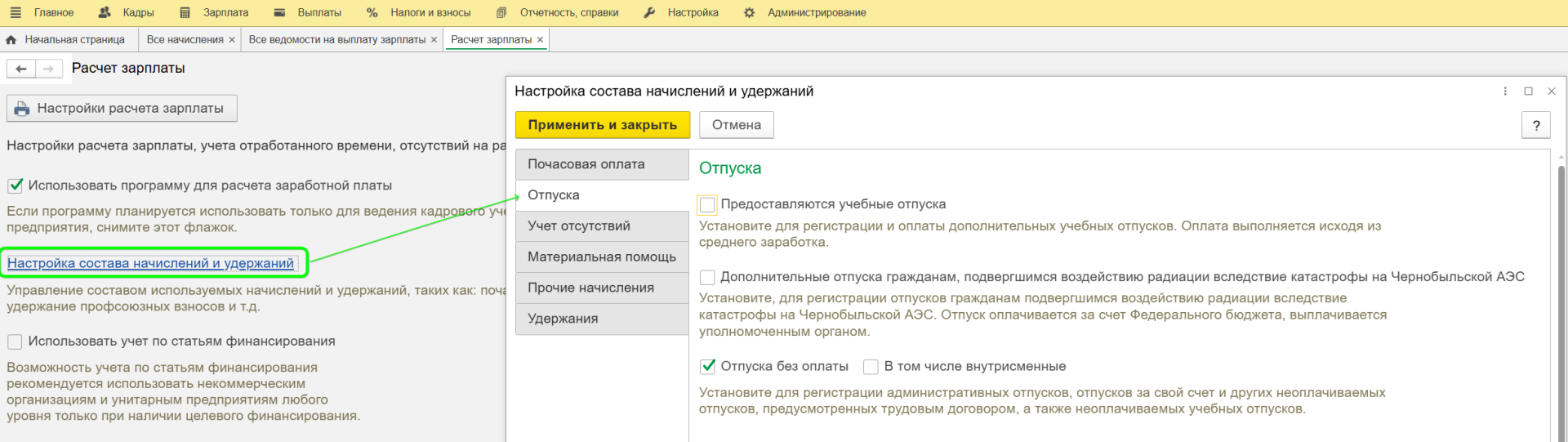This screenshot has width=1568, height=442.
Task: Open Настройка состава начислений и удержаний link
Action: click(x=150, y=263)
